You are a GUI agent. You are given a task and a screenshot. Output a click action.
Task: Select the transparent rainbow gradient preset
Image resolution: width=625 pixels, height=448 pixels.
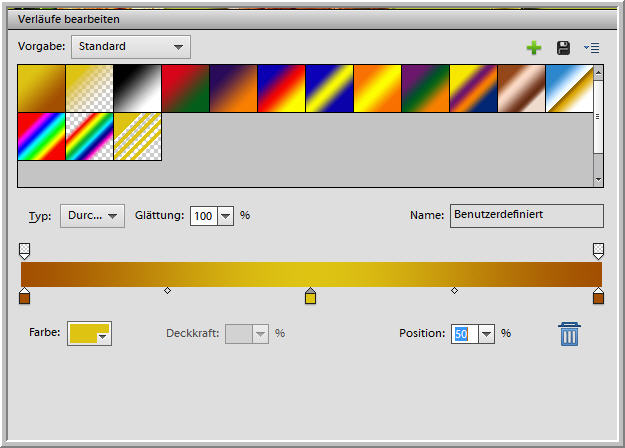click(x=89, y=136)
